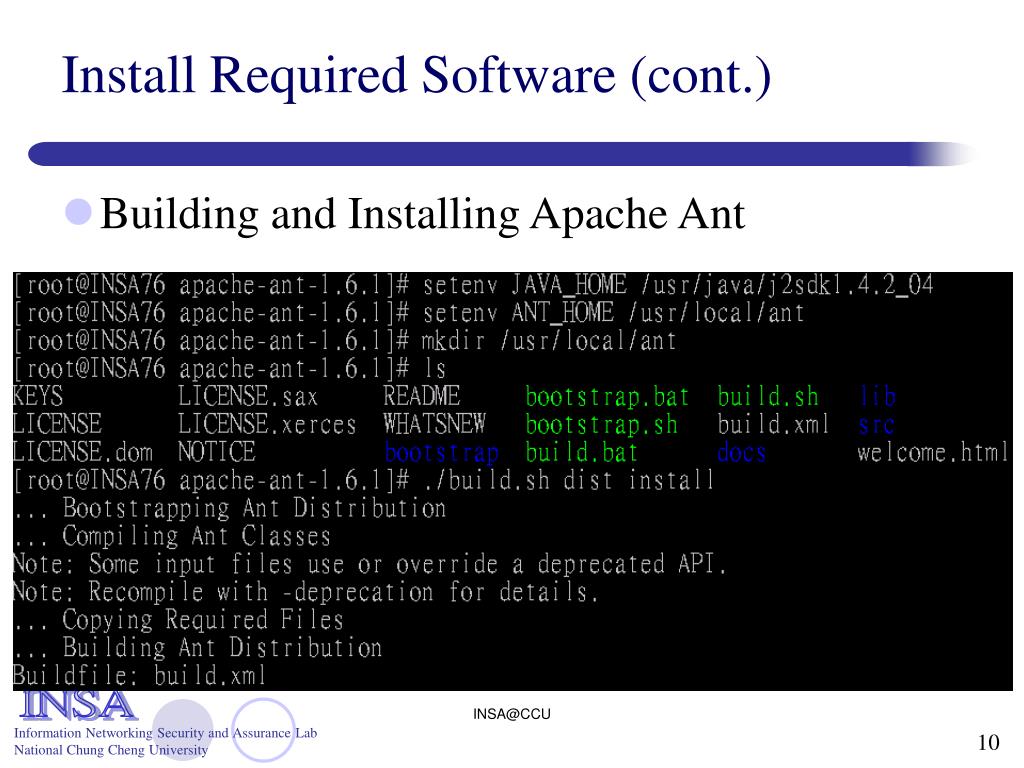Screen dimensions: 1024x768
Task: Click the 'Buildfile: build.xml' output line
Action: click(140, 676)
